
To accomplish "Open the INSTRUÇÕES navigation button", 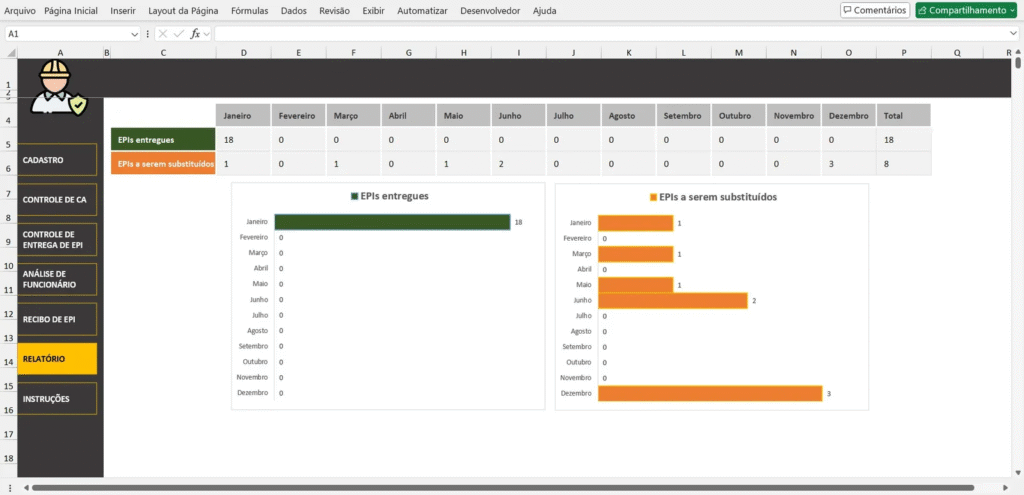I will point(57,398).
